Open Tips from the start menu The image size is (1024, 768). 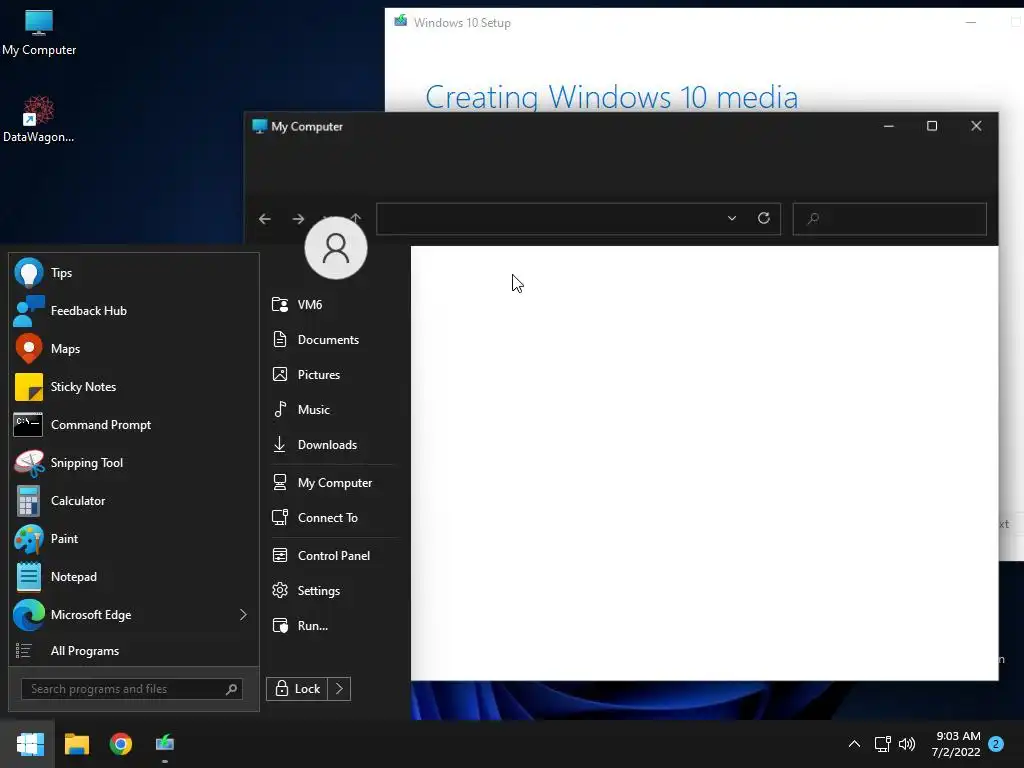134,273
